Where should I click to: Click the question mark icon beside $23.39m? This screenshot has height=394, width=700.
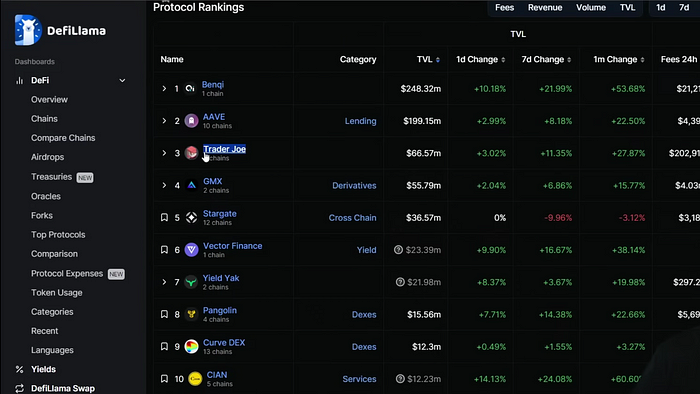[x=398, y=249]
